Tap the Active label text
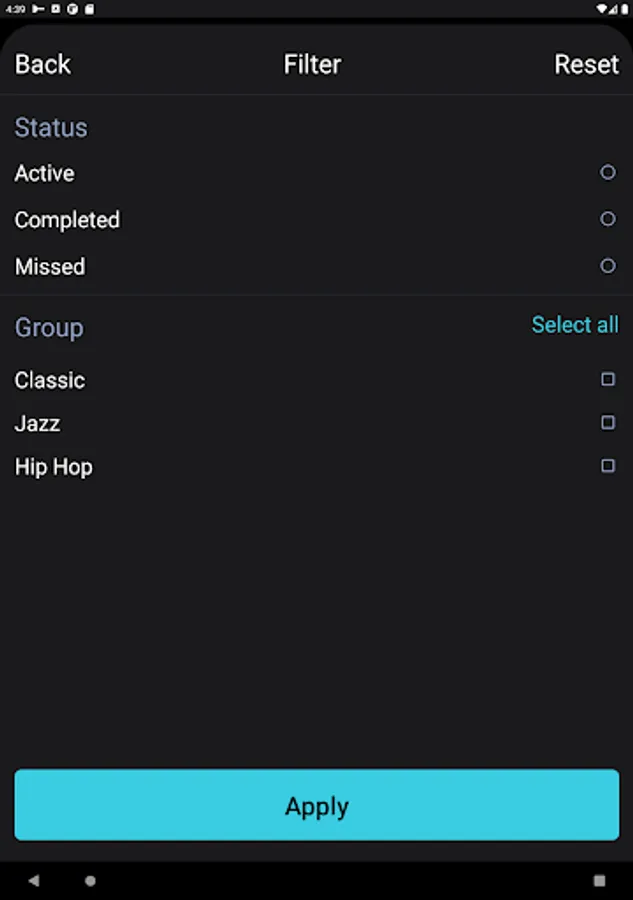The width and height of the screenshot is (633, 900). tap(45, 173)
